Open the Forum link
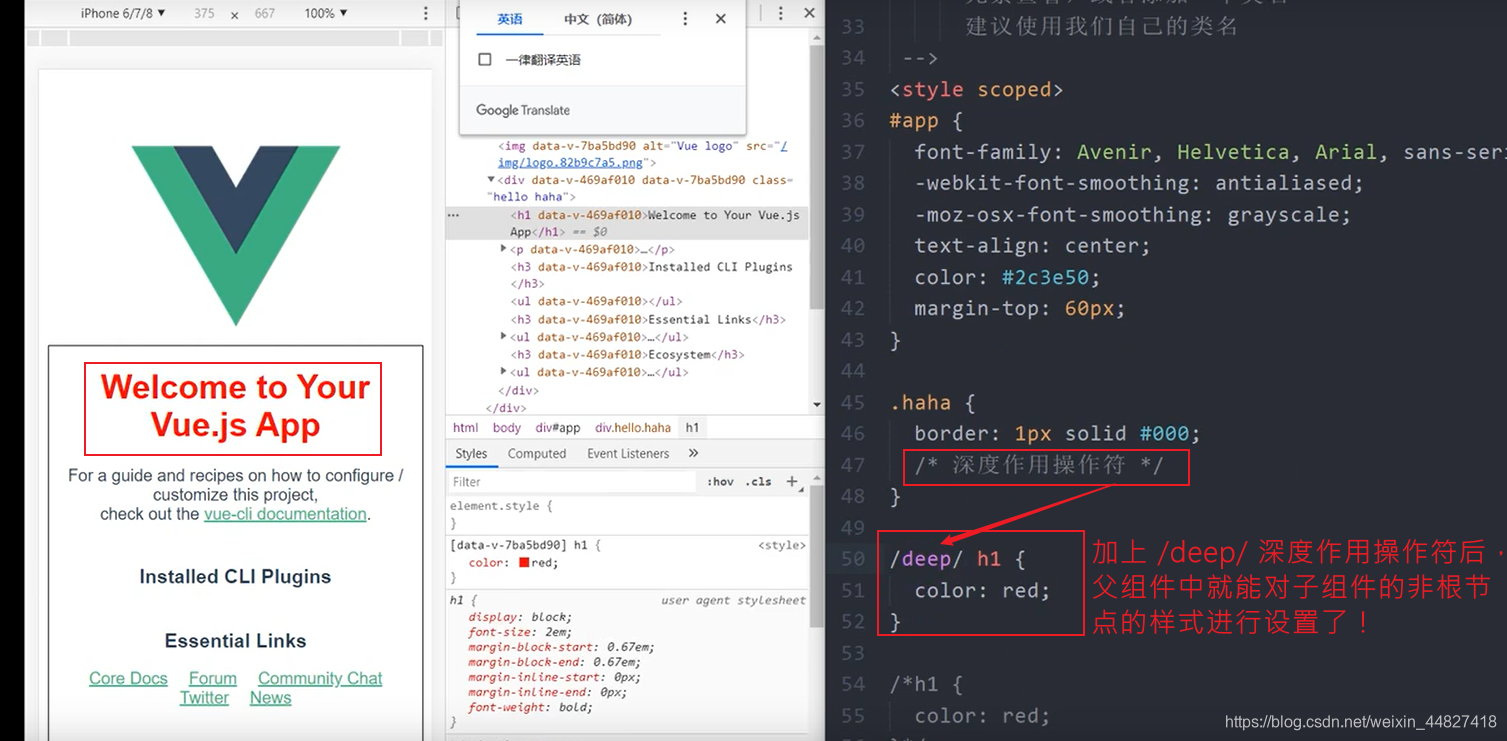This screenshot has width=1507, height=741. [213, 678]
